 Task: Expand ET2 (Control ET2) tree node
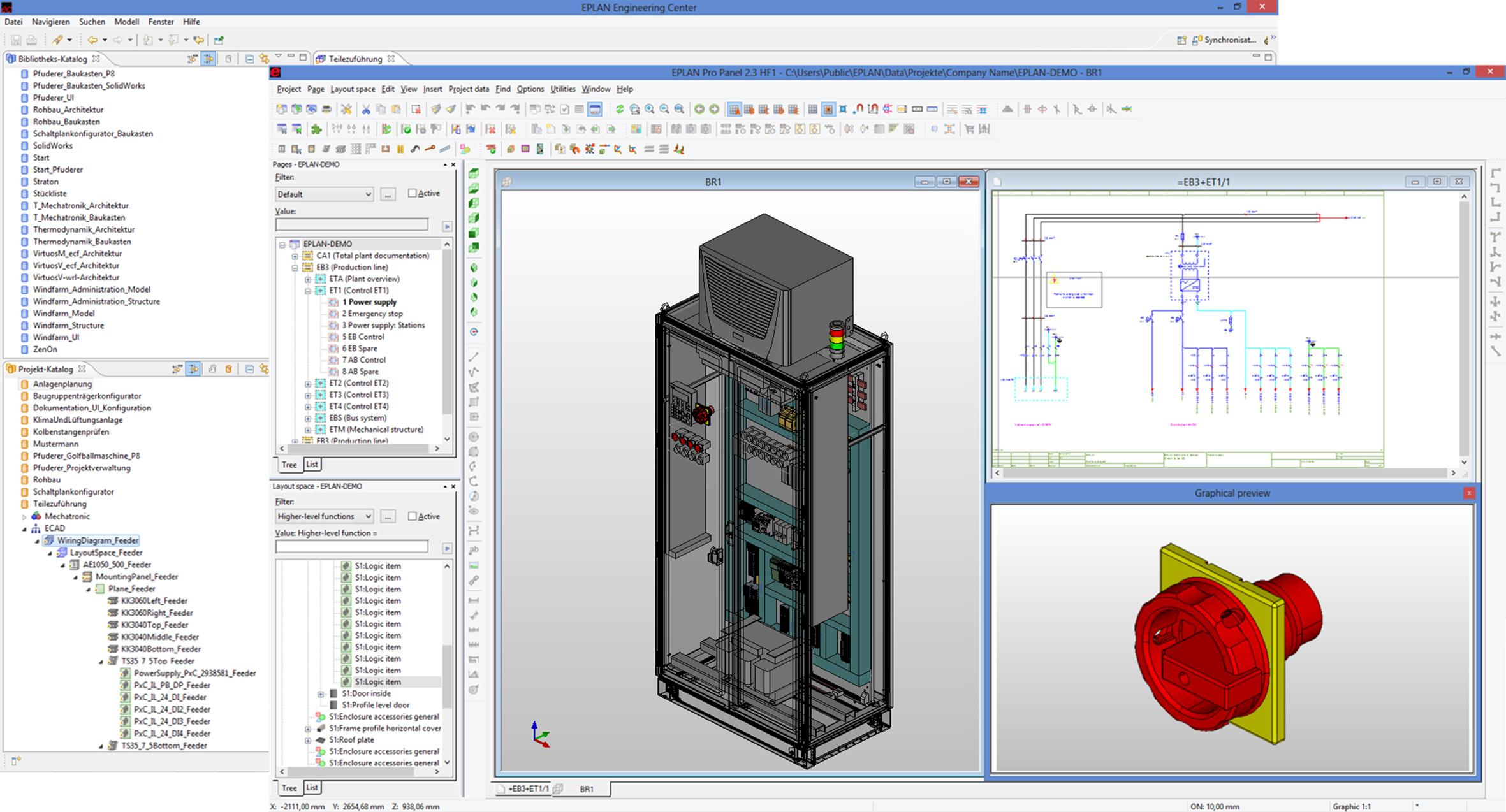308,383
